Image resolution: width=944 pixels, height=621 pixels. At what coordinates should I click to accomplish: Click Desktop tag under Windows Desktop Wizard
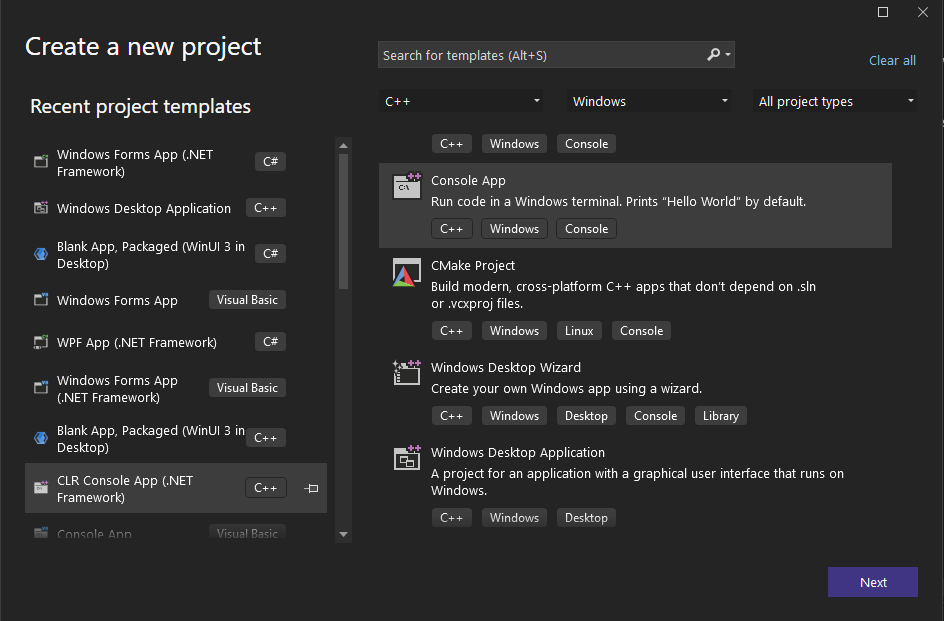point(586,416)
